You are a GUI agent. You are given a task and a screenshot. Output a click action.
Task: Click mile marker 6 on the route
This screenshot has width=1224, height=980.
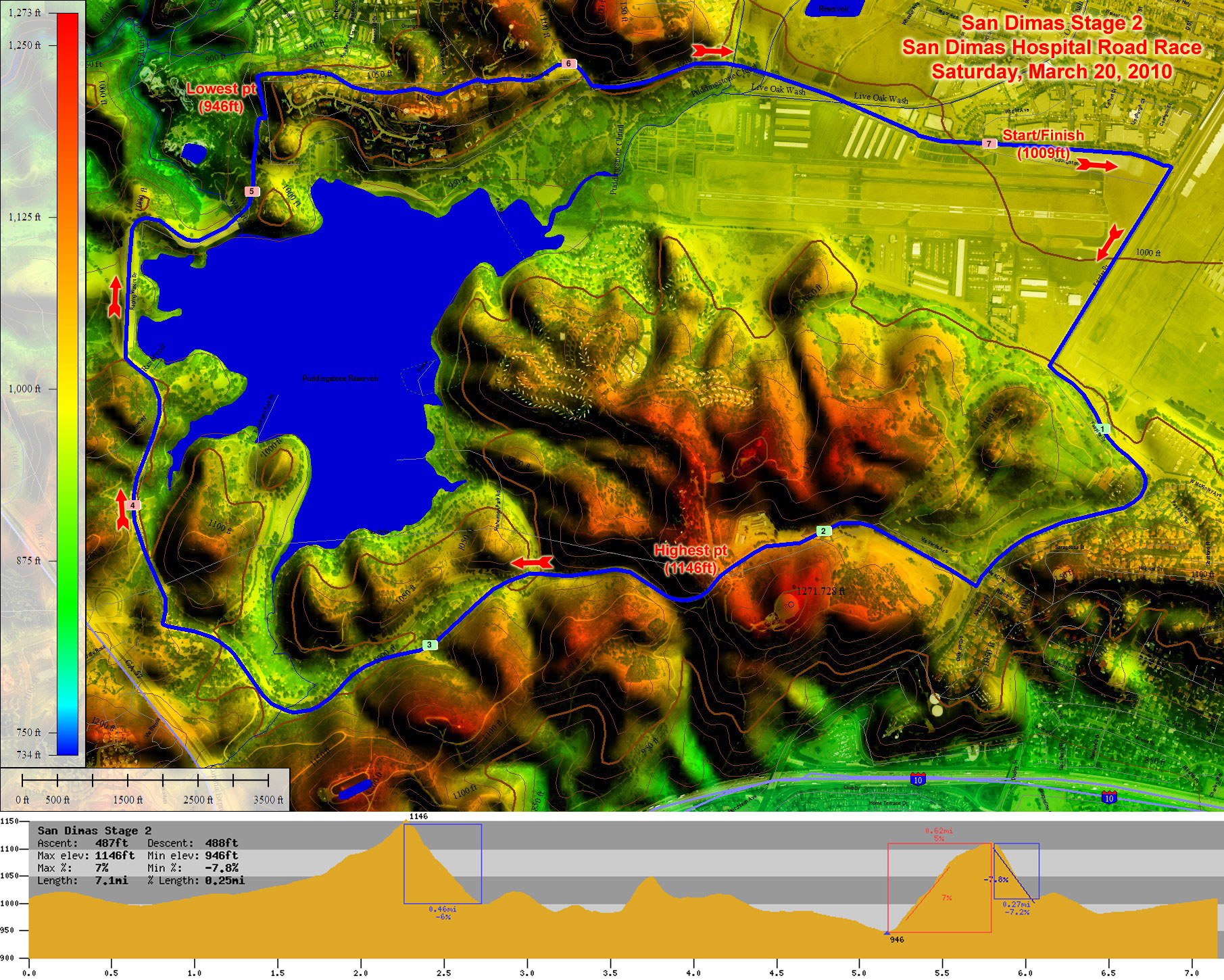coord(568,64)
